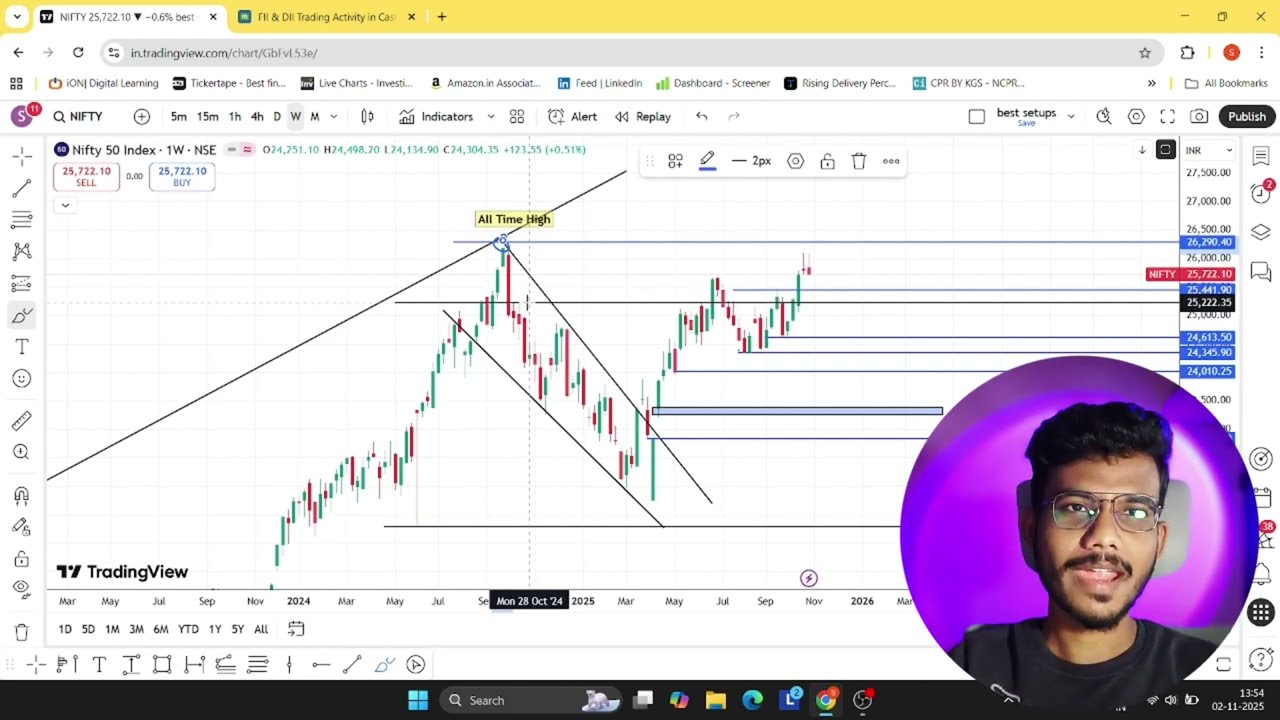Click the SELL 25,722.10 button
This screenshot has height=720, width=1280.
(86, 176)
